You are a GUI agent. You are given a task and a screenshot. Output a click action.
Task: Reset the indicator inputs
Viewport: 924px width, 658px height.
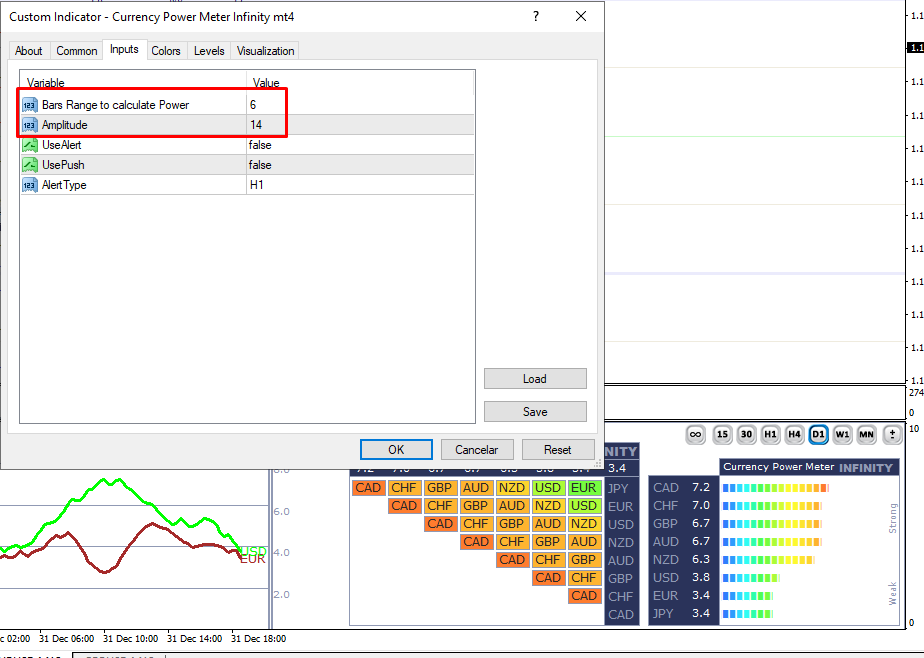tap(557, 449)
